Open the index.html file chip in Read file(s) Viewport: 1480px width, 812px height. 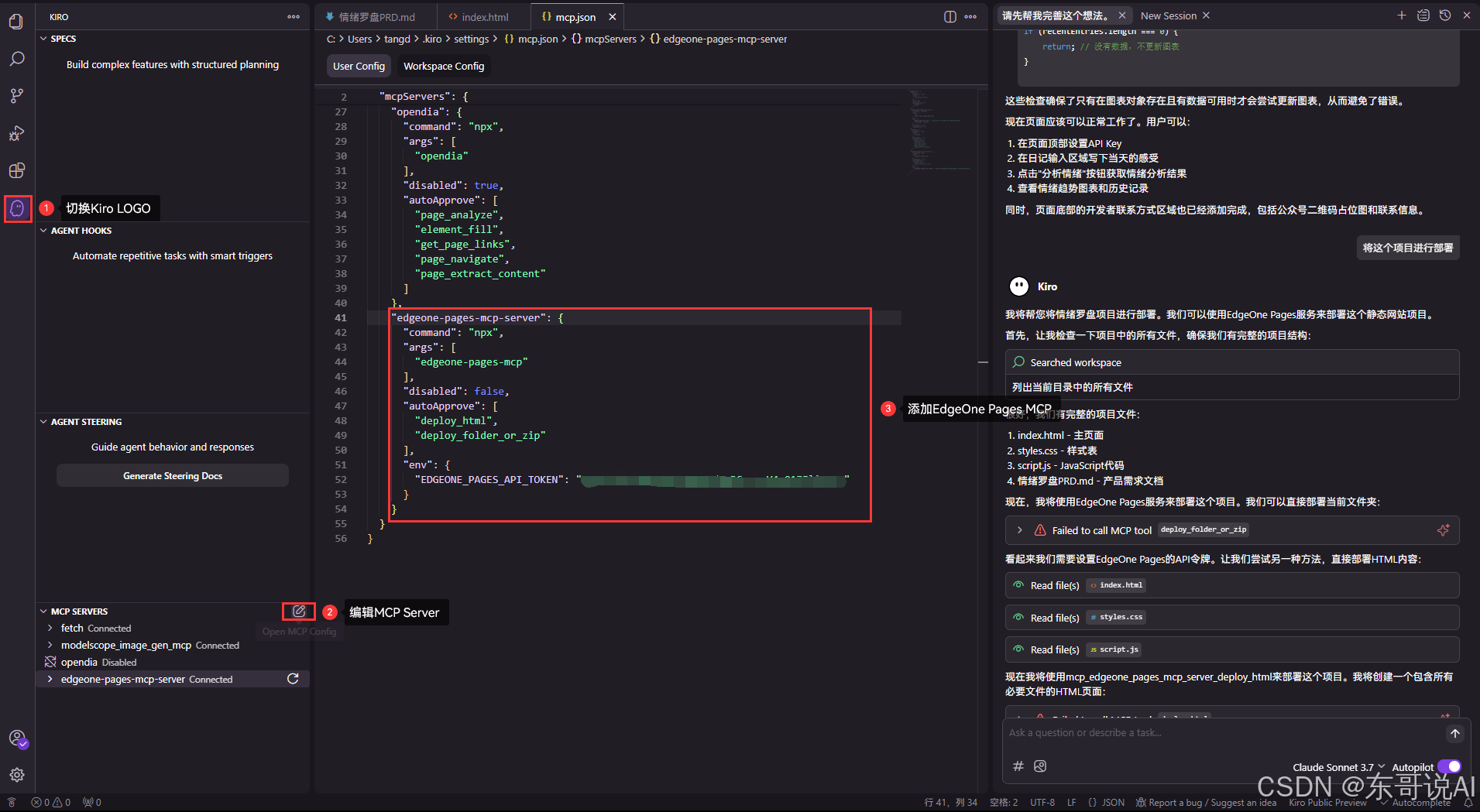1116,585
